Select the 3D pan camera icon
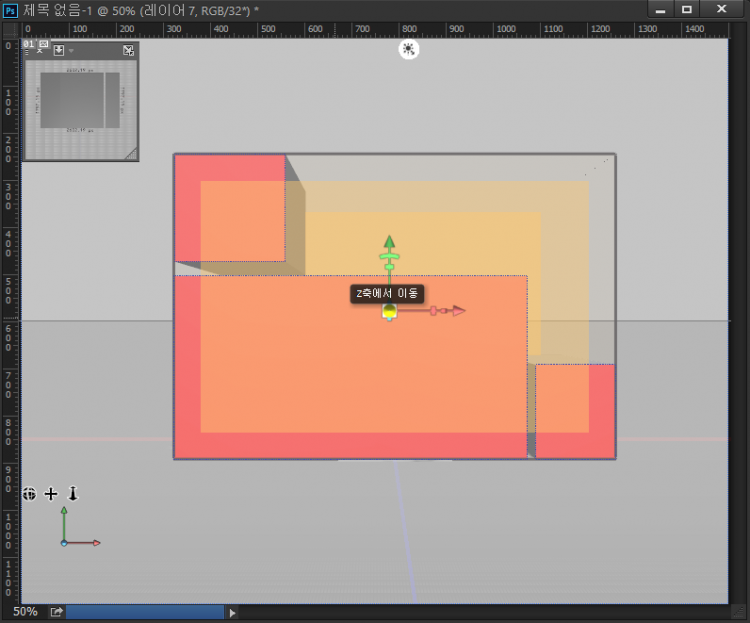 51,494
